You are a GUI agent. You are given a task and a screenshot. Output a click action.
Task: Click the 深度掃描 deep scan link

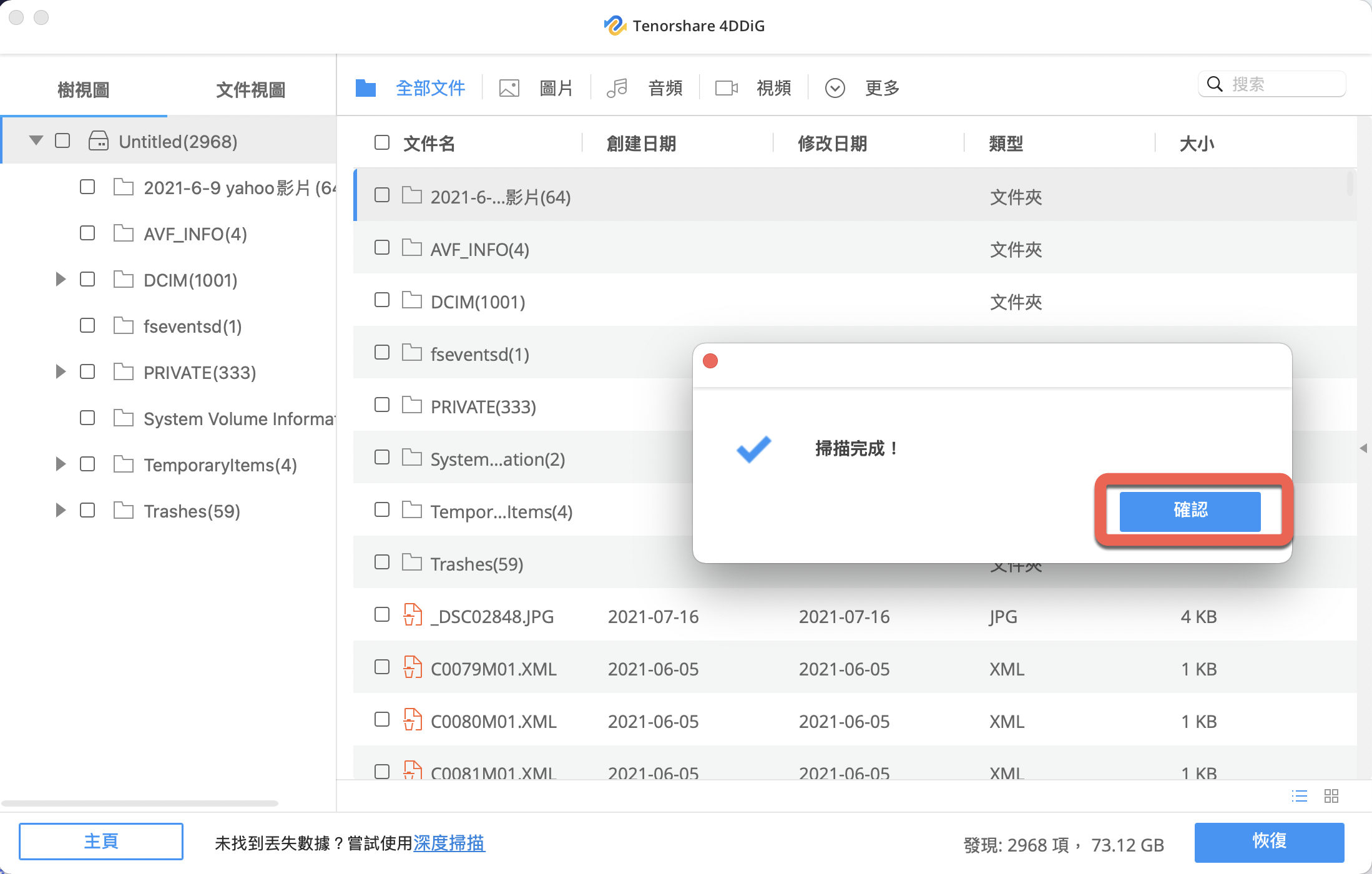tap(449, 843)
